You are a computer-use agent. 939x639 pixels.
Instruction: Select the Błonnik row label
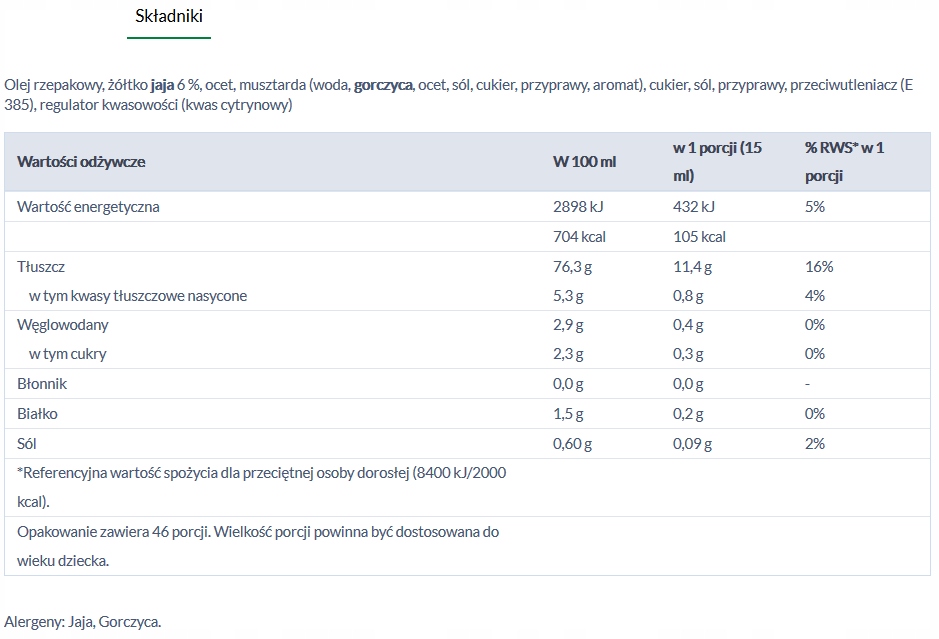click(x=42, y=384)
